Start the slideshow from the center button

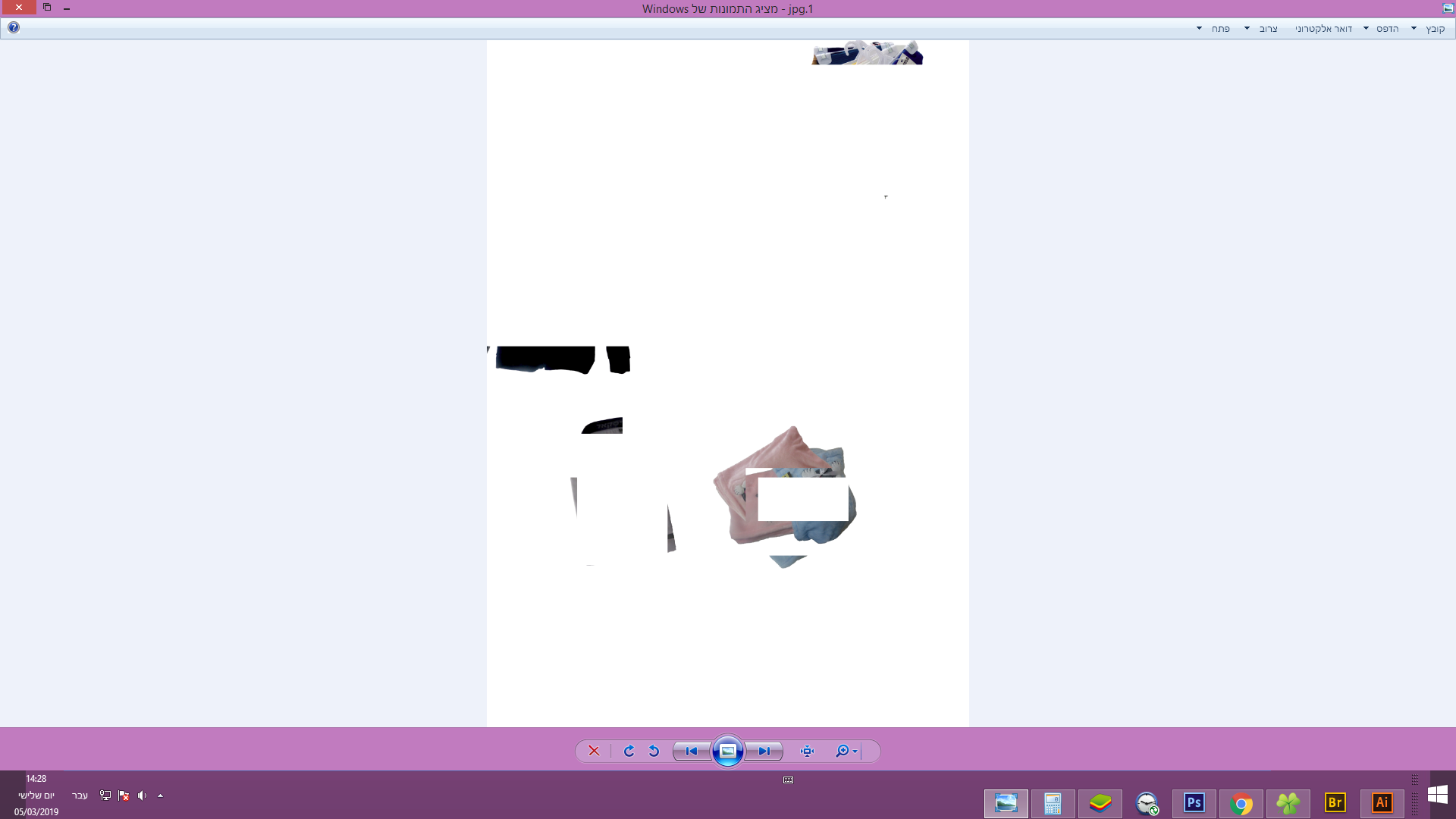(x=727, y=751)
